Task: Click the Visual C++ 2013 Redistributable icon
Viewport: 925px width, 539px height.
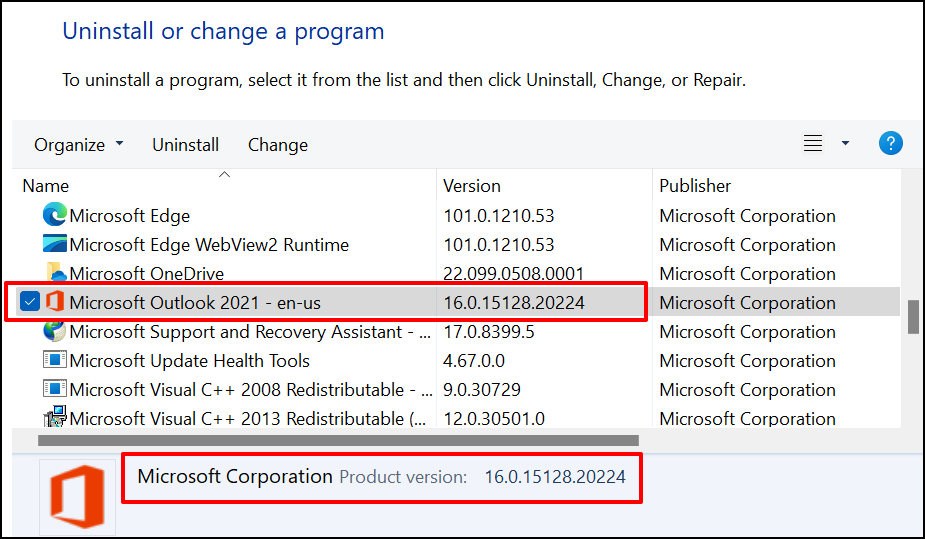Action: click(x=54, y=417)
